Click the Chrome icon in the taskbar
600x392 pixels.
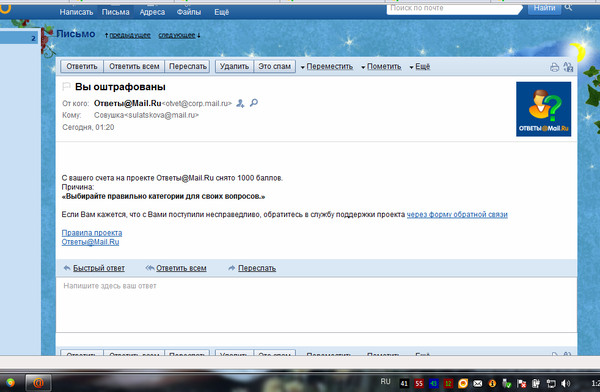[10, 382]
